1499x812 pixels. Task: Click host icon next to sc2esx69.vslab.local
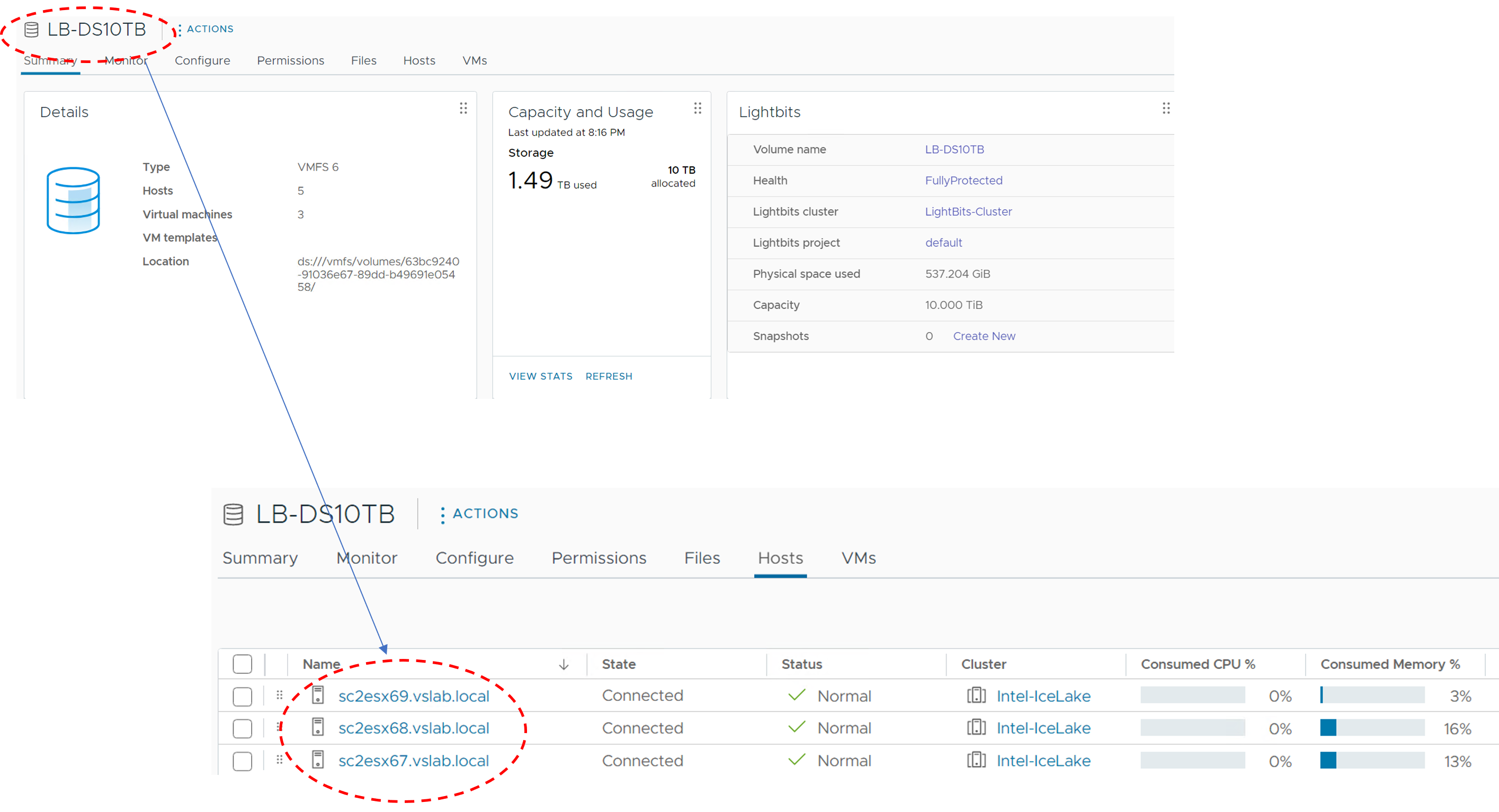pyautogui.click(x=318, y=695)
